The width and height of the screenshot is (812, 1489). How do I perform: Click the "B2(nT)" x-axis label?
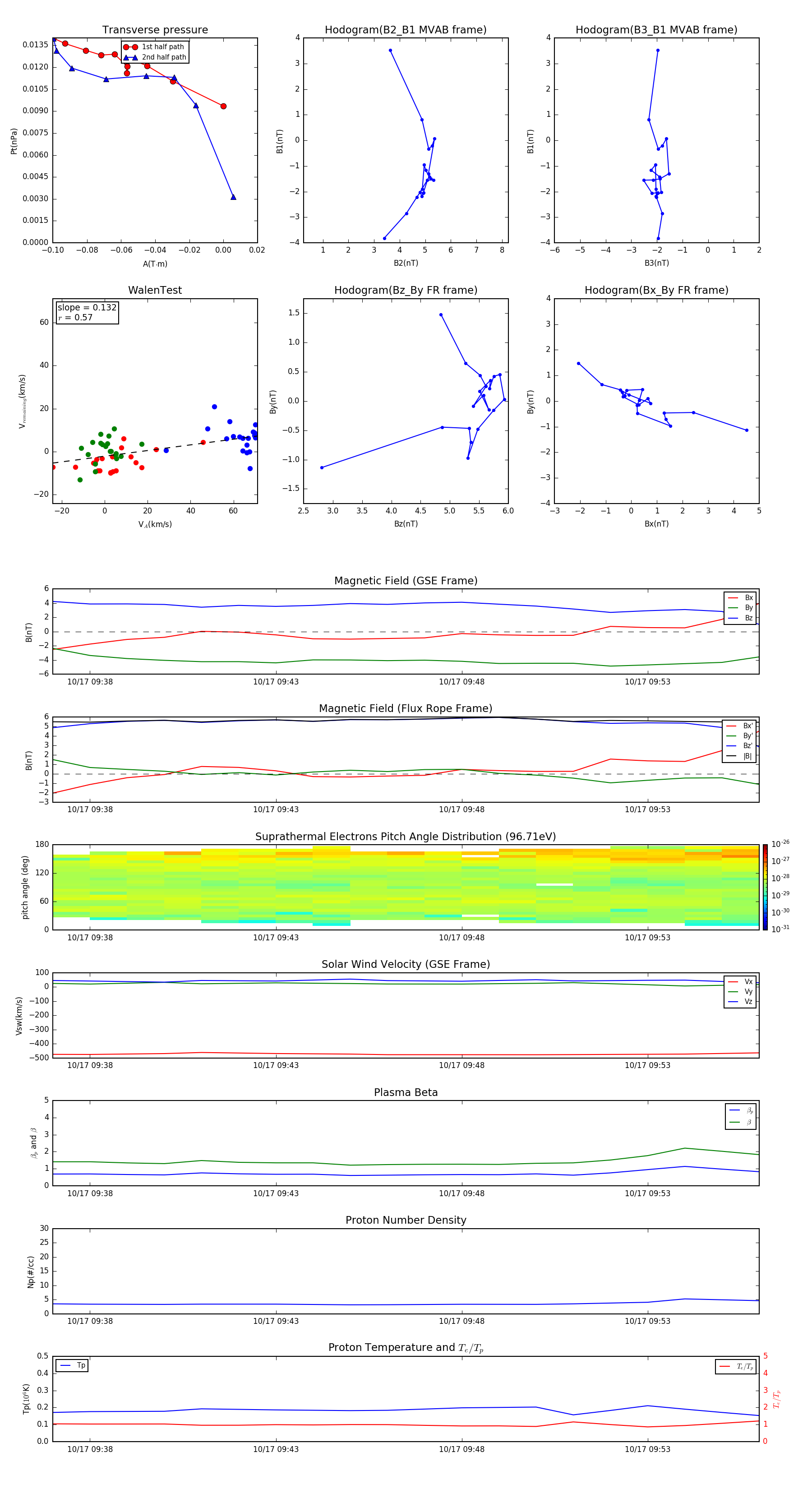(x=406, y=263)
